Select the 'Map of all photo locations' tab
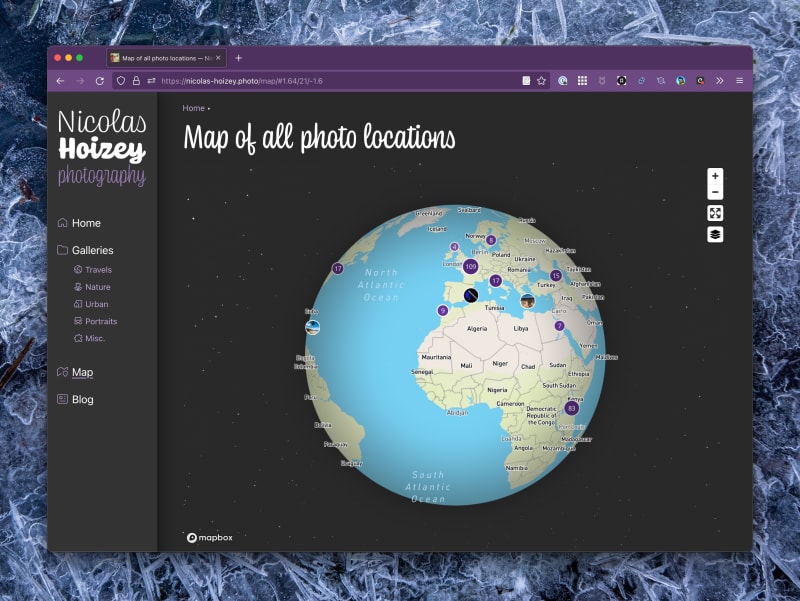Viewport: 800px width, 601px height. tap(166, 58)
